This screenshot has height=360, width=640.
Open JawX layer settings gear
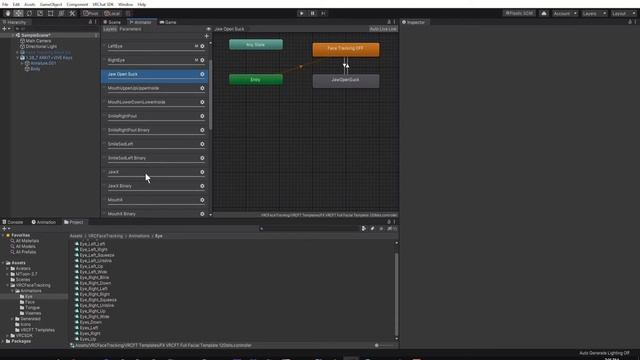point(202,172)
